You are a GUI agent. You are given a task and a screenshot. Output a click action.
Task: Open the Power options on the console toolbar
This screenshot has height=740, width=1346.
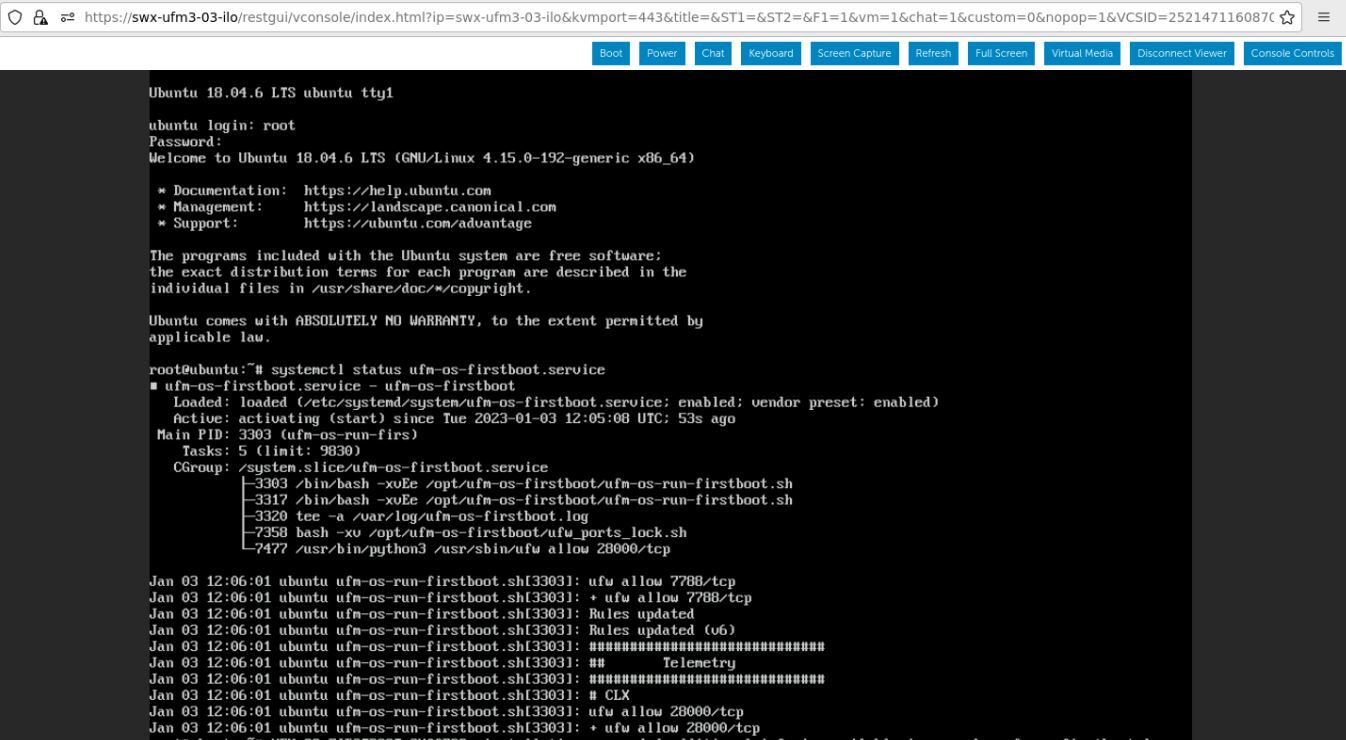[x=661, y=53]
